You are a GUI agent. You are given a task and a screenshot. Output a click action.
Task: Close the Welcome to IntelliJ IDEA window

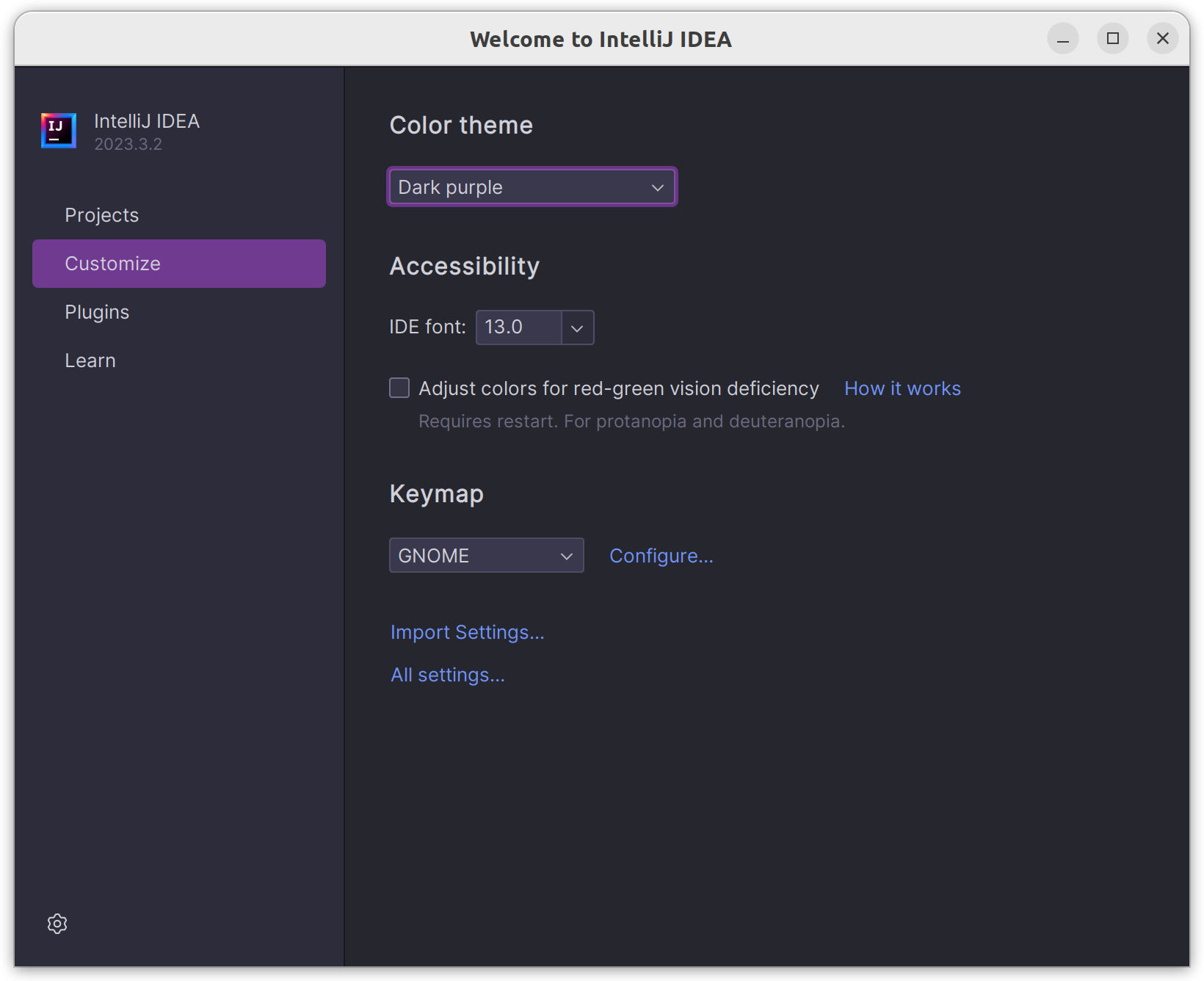1163,38
